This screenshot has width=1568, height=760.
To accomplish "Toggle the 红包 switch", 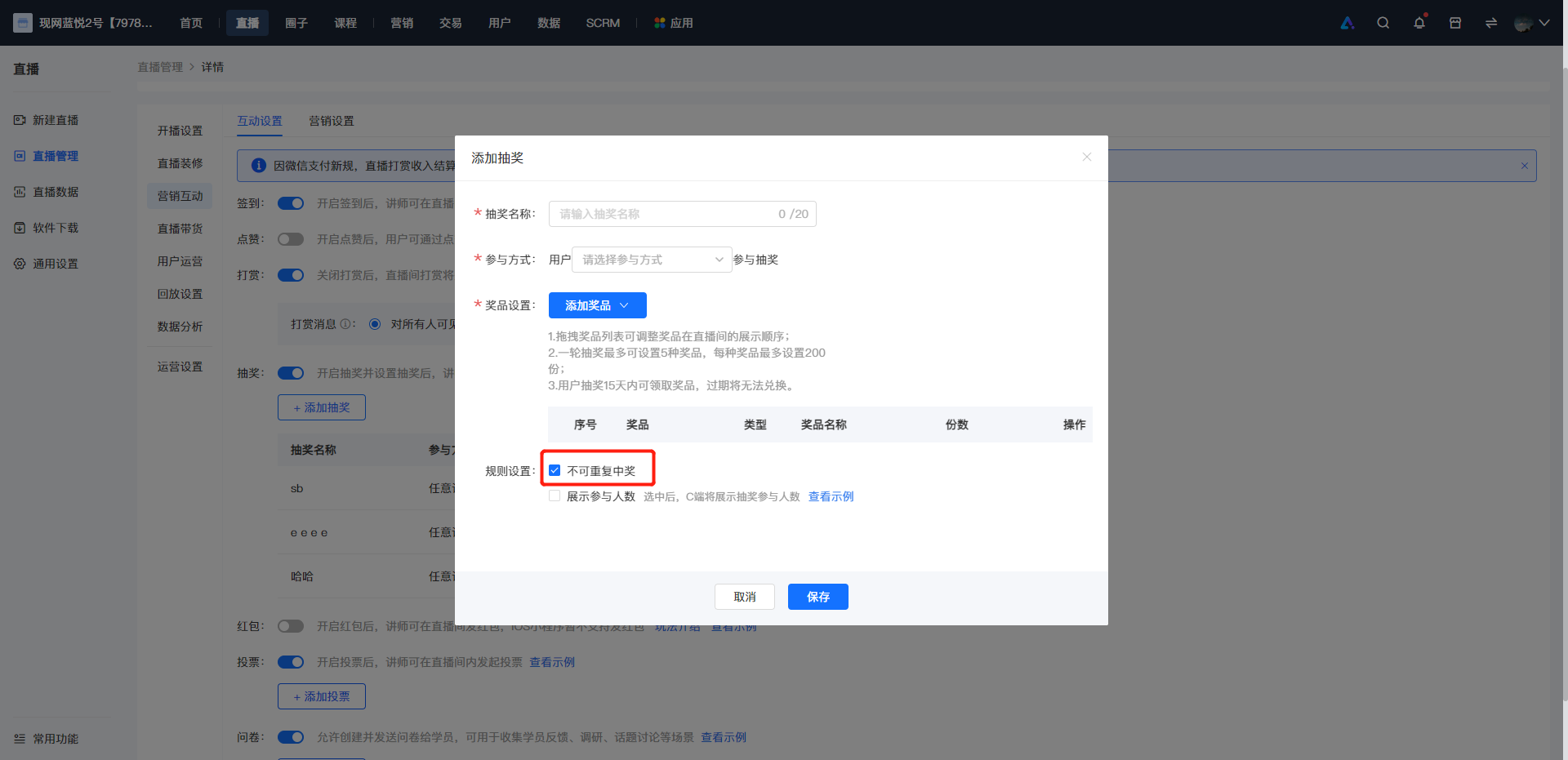I will coord(291,626).
